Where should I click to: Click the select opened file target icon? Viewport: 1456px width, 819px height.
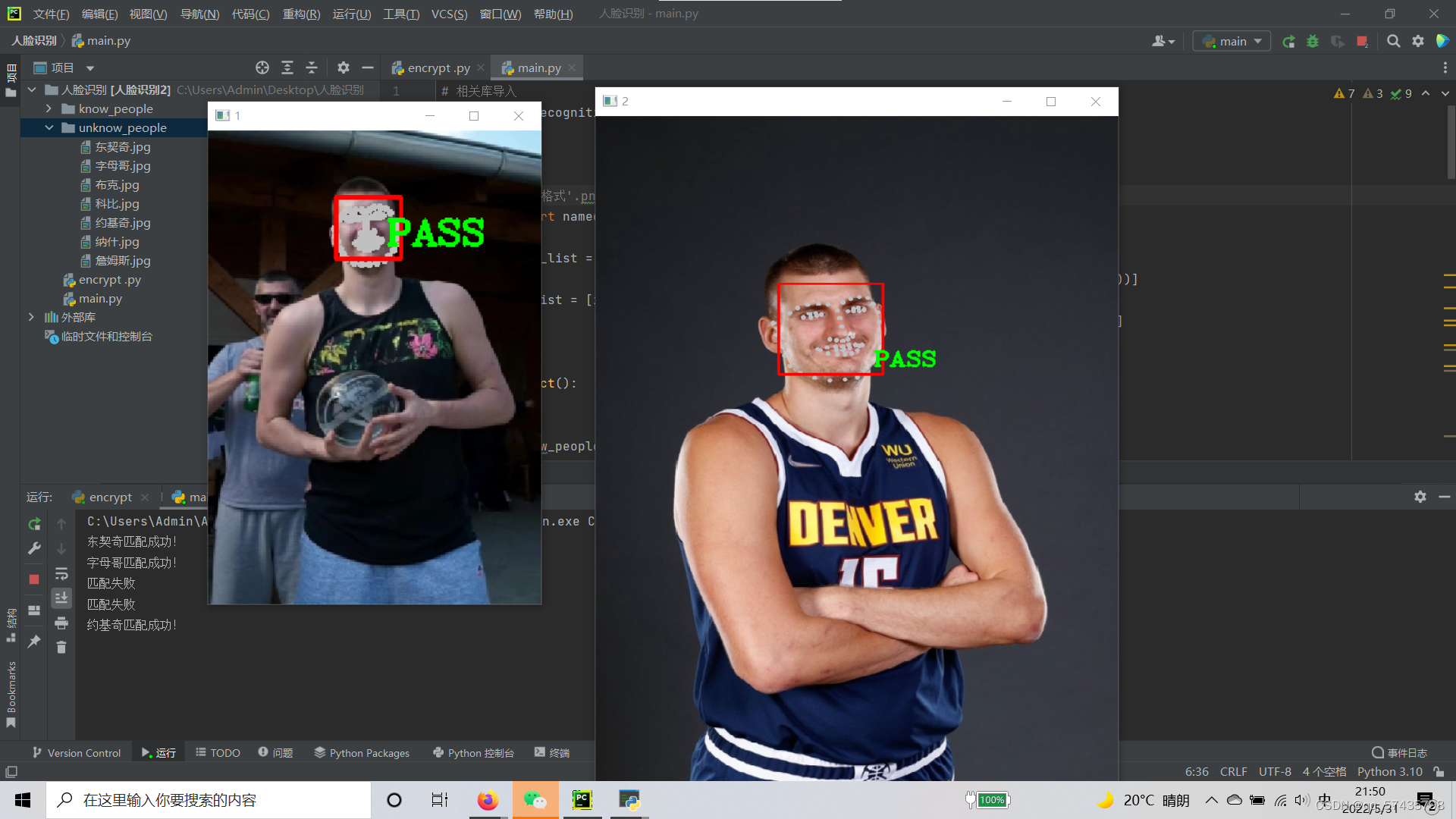[x=262, y=68]
